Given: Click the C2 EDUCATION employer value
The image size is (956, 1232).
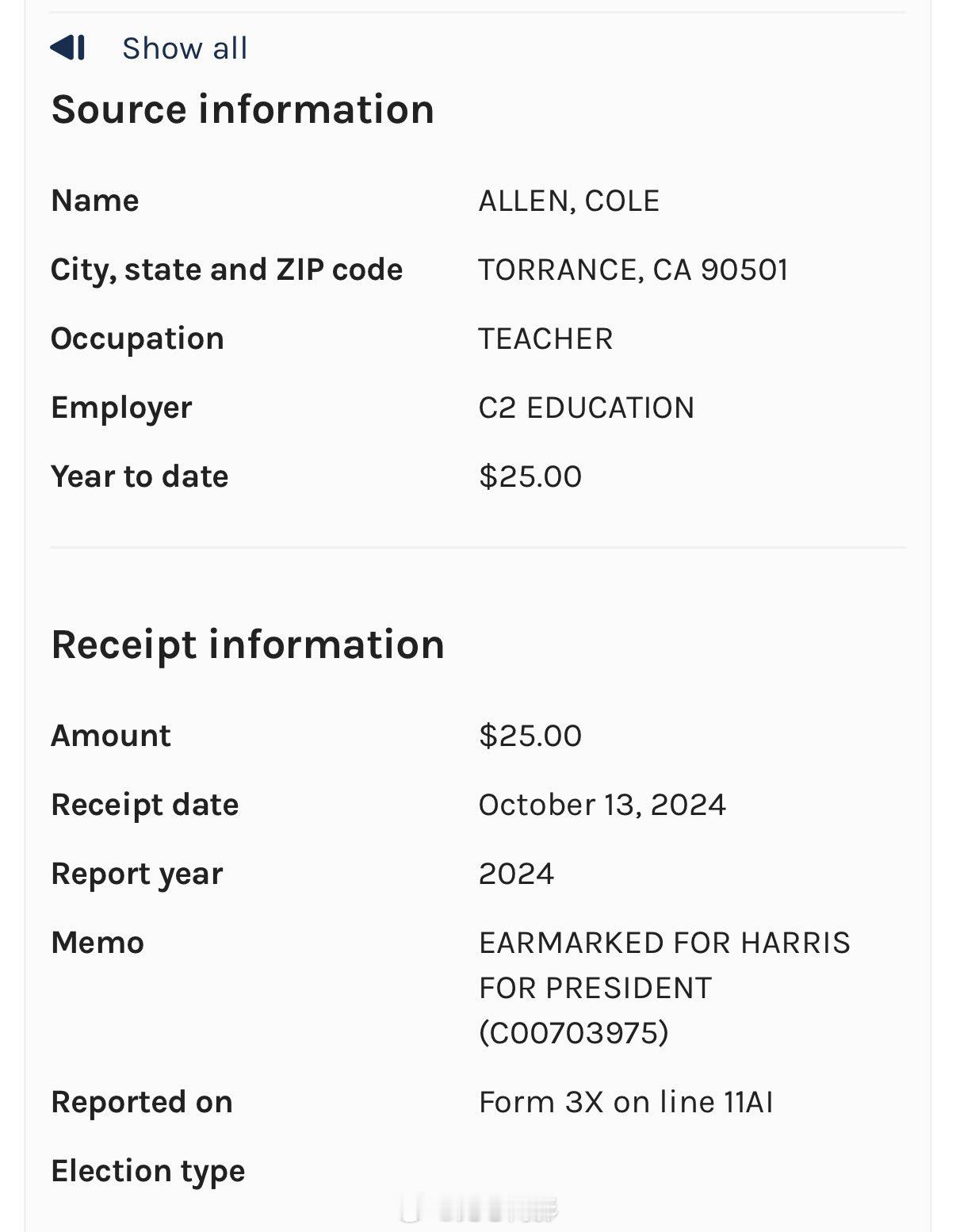Looking at the screenshot, I should pyautogui.click(x=586, y=407).
